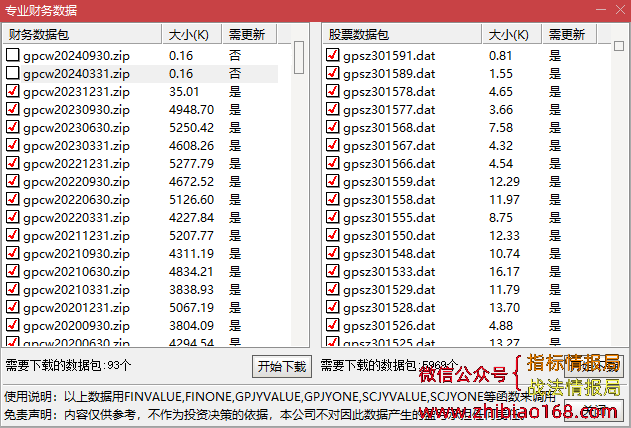Uncheck the gpsz301577.dat checkbox
This screenshot has width=631, height=428.
tap(332, 109)
